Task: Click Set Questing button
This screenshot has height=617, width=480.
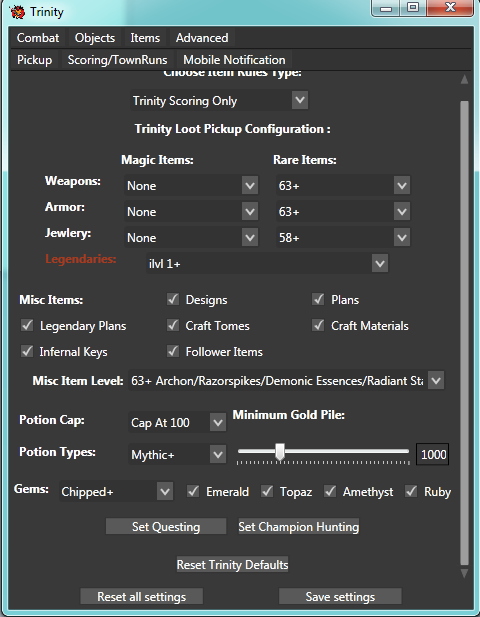Action: click(166, 526)
